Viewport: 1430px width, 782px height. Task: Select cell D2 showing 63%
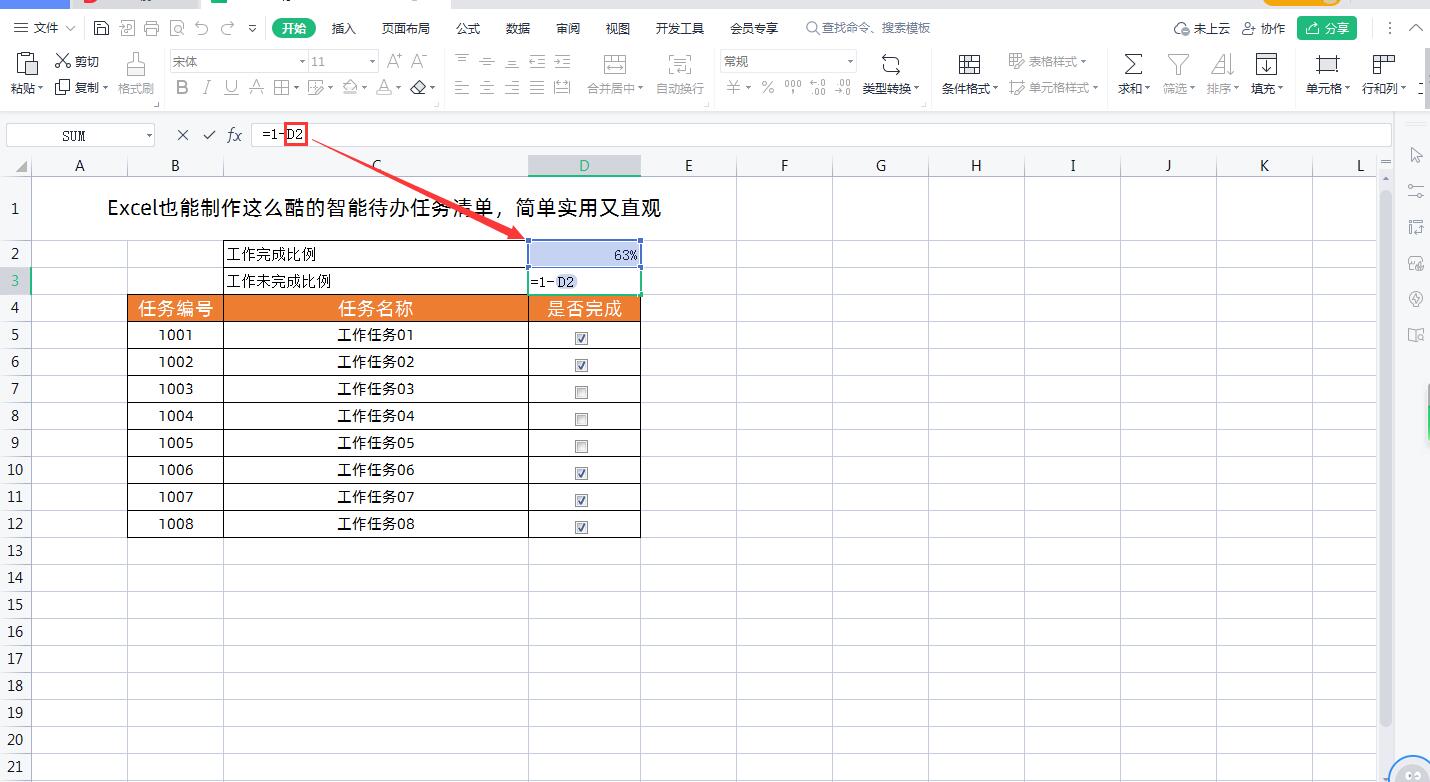584,255
